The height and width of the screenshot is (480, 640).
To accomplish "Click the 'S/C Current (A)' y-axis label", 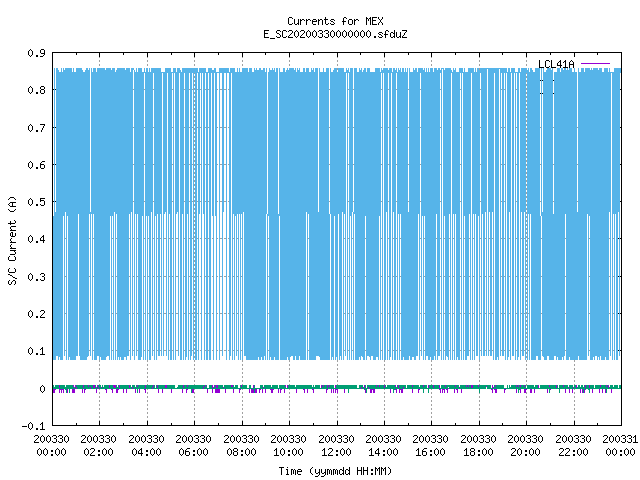I will click(x=12, y=240).
